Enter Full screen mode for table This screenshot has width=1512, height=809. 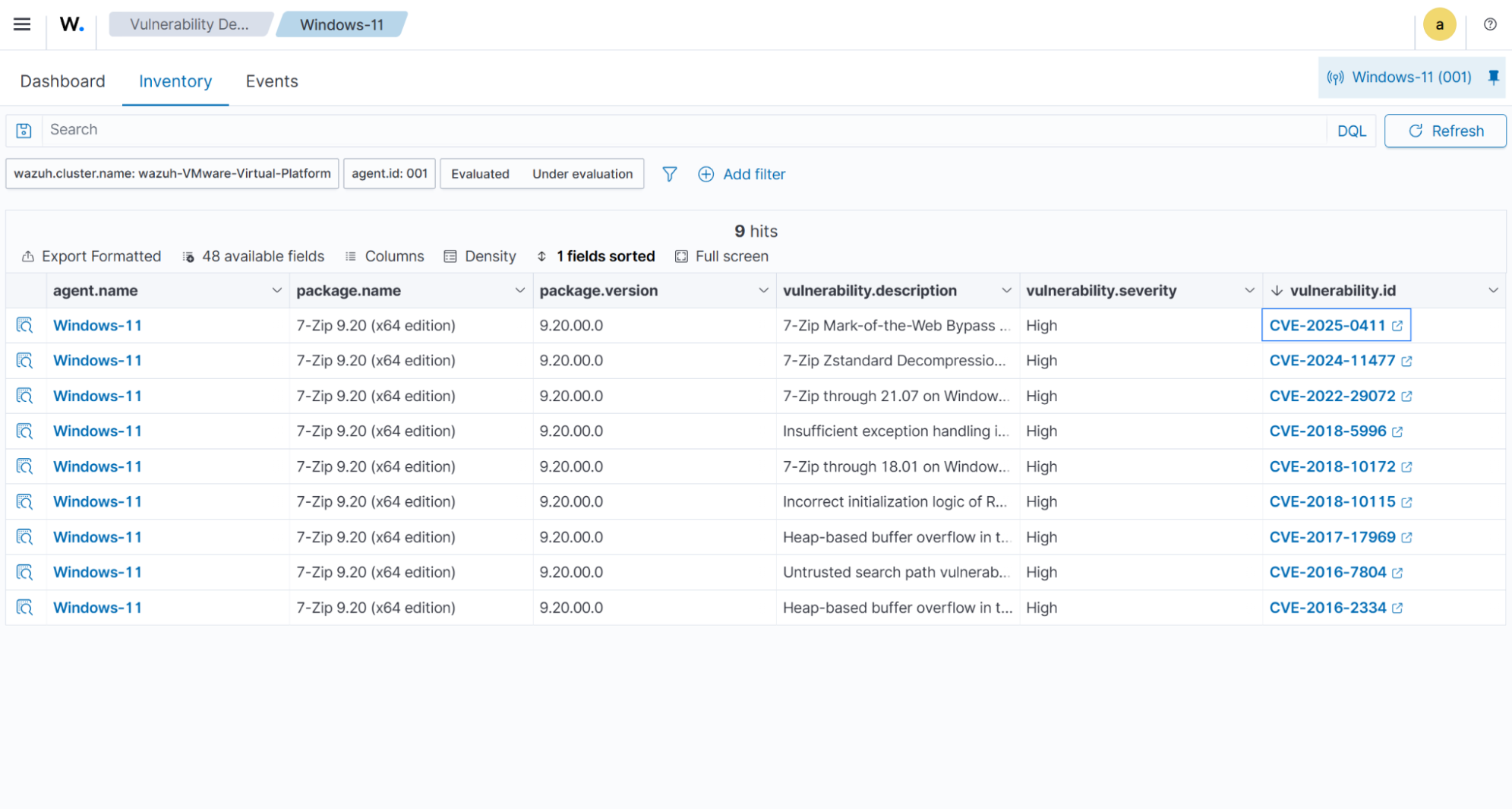pyautogui.click(x=721, y=257)
